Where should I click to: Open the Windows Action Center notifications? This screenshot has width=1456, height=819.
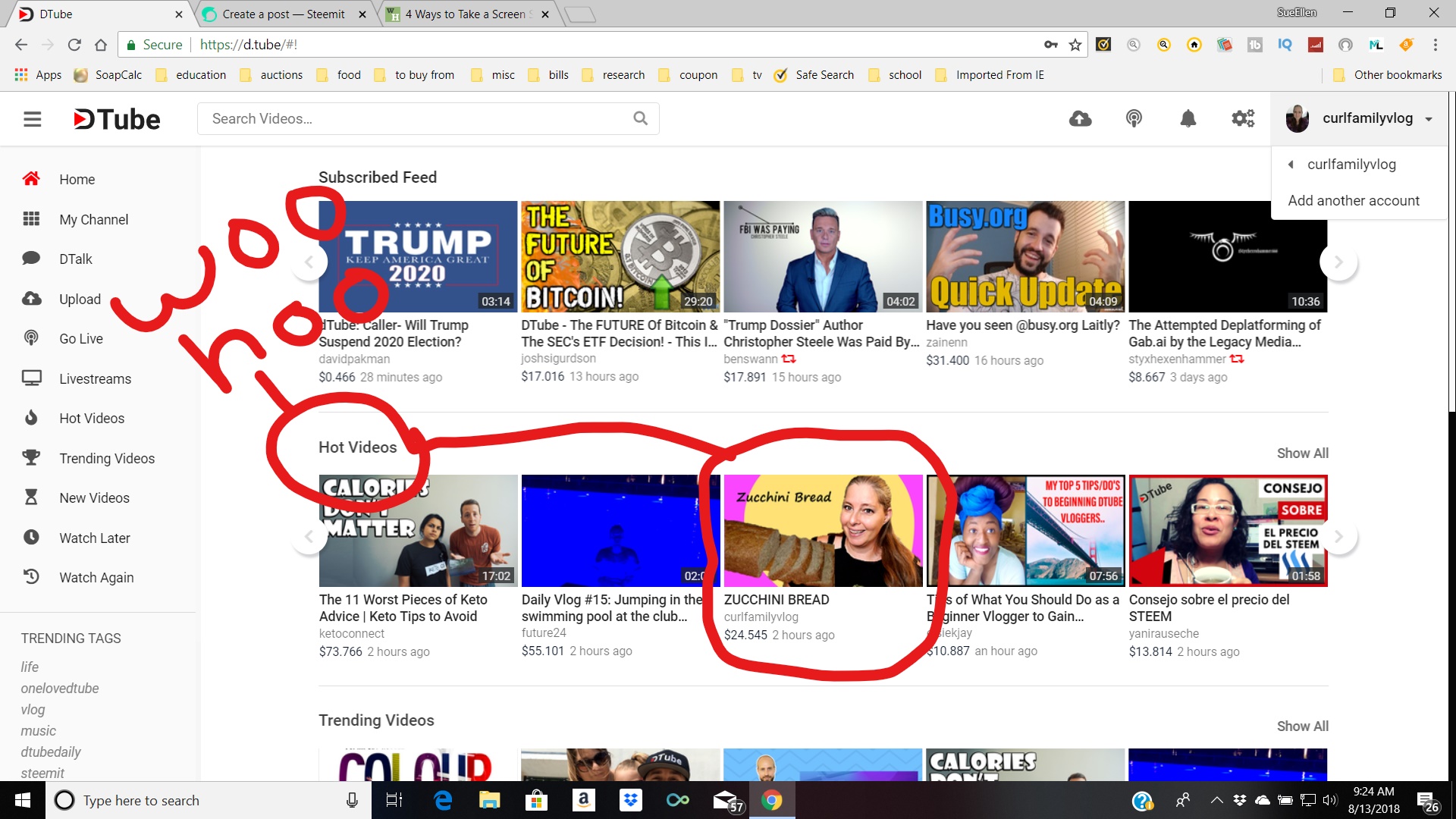(x=1428, y=802)
